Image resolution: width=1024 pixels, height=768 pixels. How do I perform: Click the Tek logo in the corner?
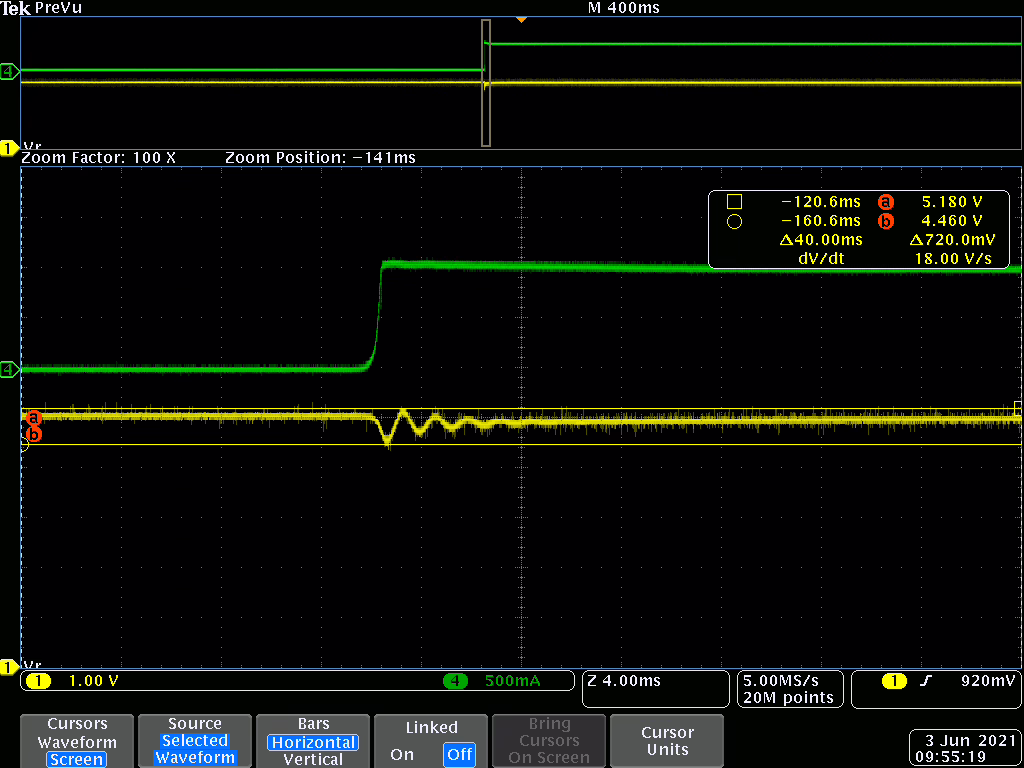pos(16,8)
